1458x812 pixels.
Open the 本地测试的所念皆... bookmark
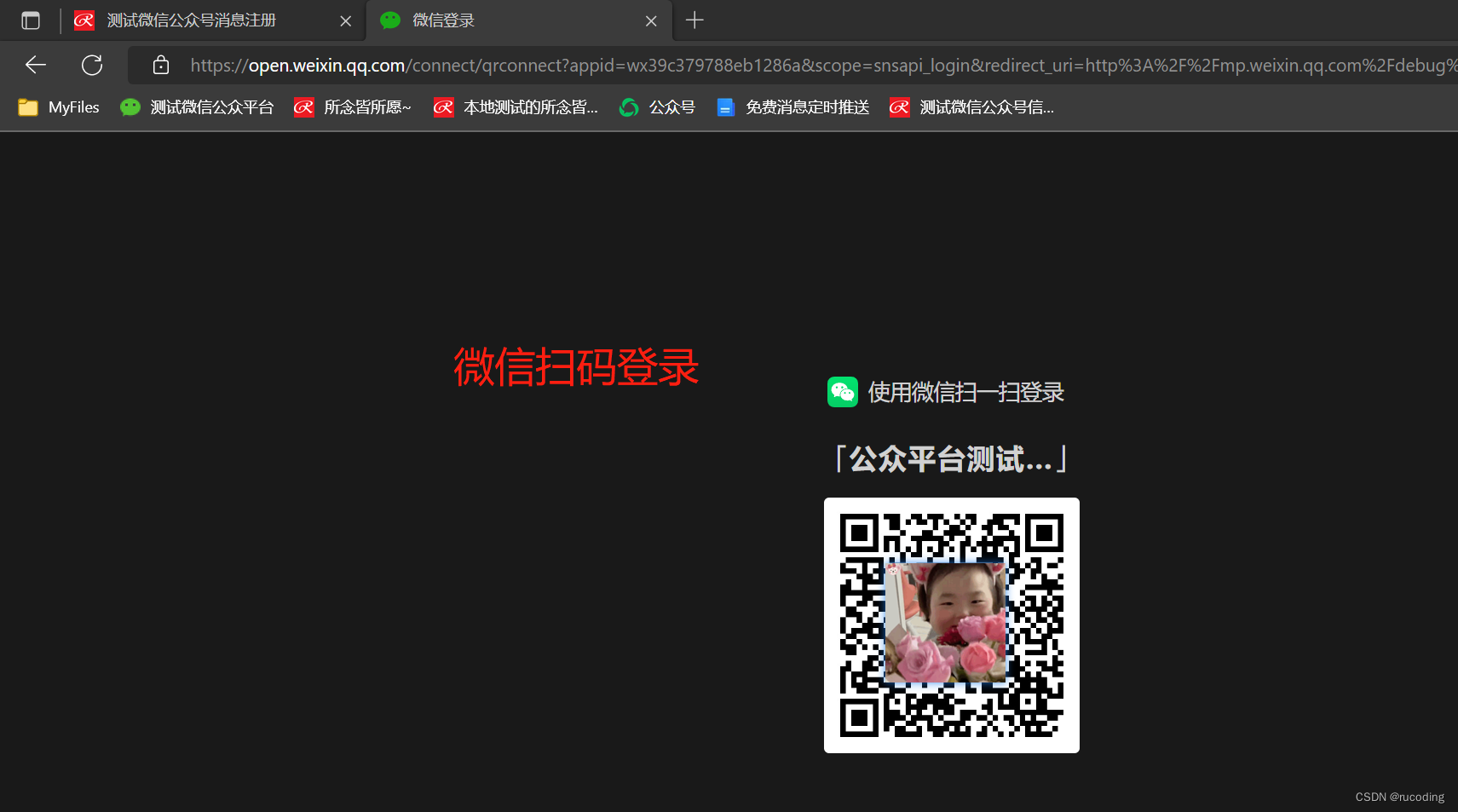[516, 107]
